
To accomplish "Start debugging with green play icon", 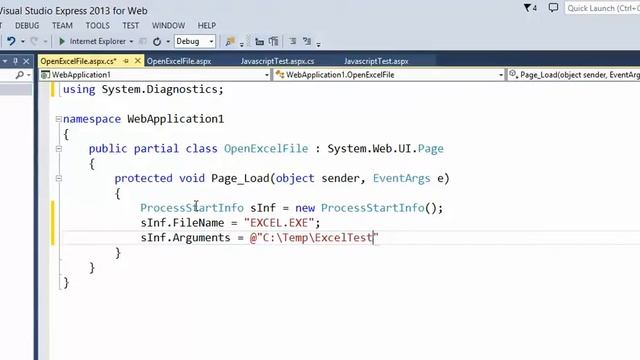I will pyautogui.click(x=62, y=41).
